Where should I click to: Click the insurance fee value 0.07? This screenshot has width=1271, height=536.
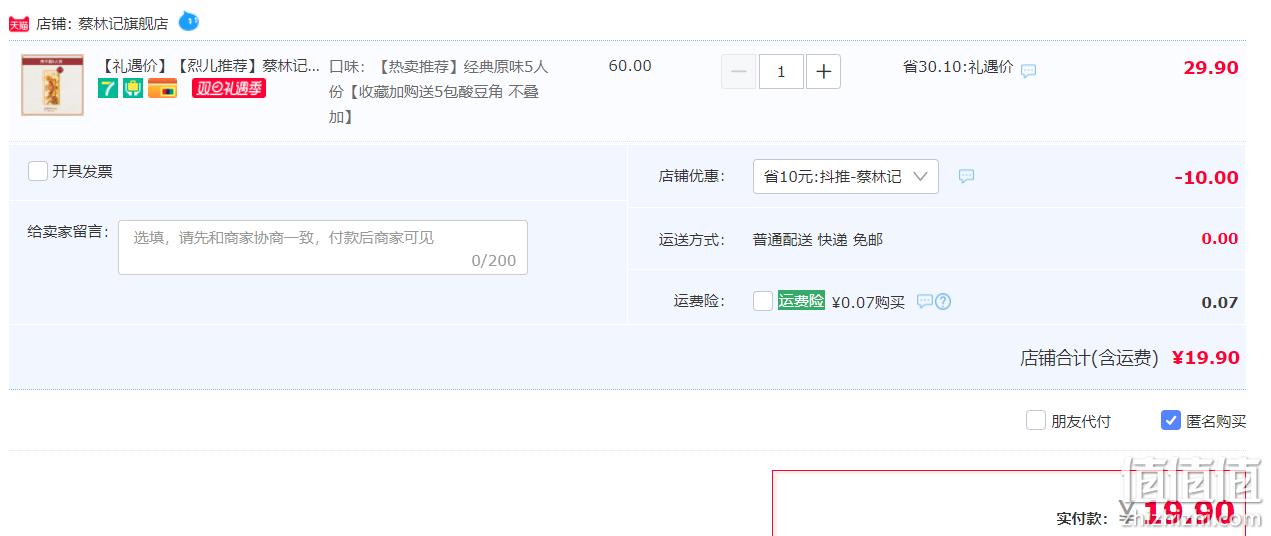[x=1220, y=302]
